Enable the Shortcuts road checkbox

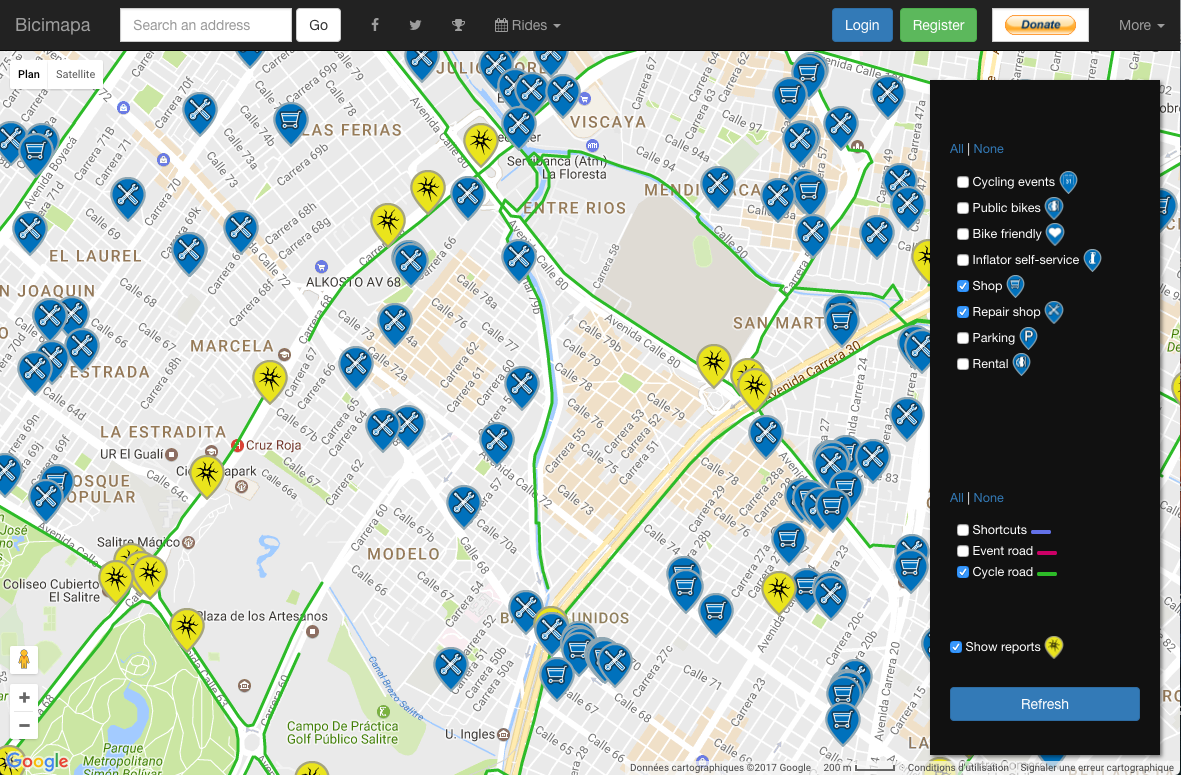point(963,529)
